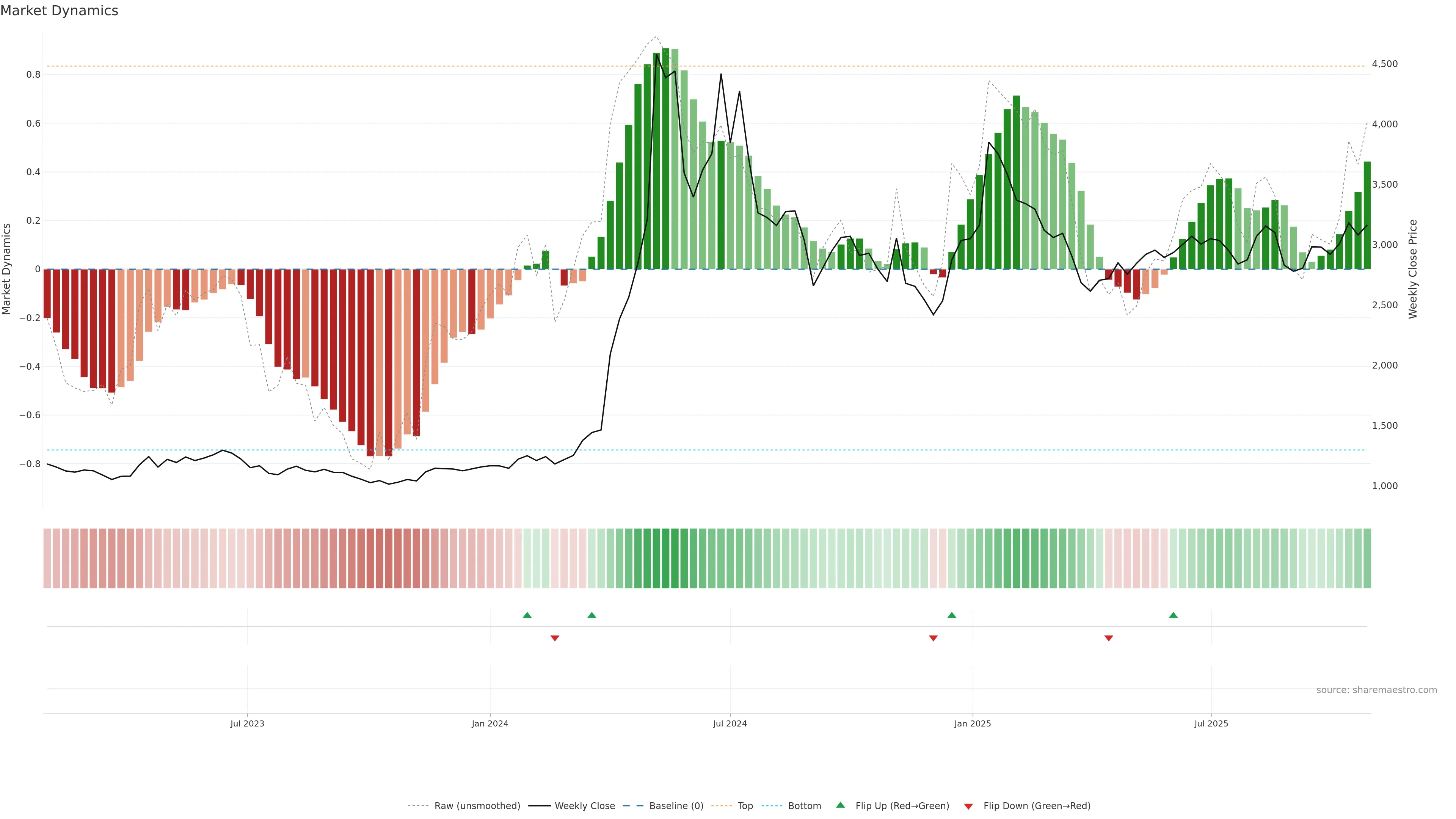The image size is (1456, 819).
Task: Click the rightmost green flip-up triangle marker
Action: click(x=1173, y=615)
